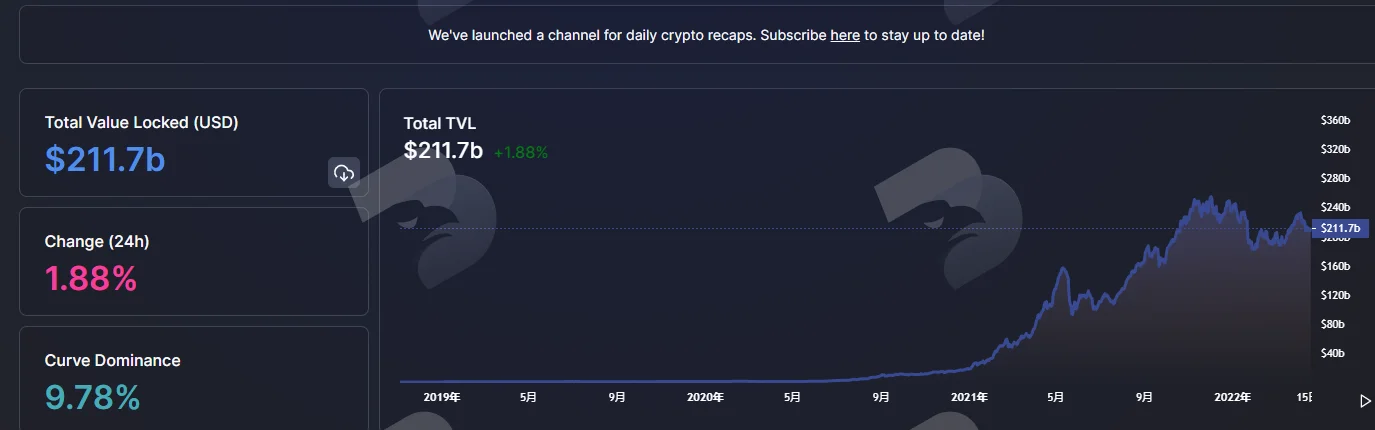Screen dimensions: 1375x430
Task: Select the Total Value Locked (USD) card
Action: pos(194,142)
